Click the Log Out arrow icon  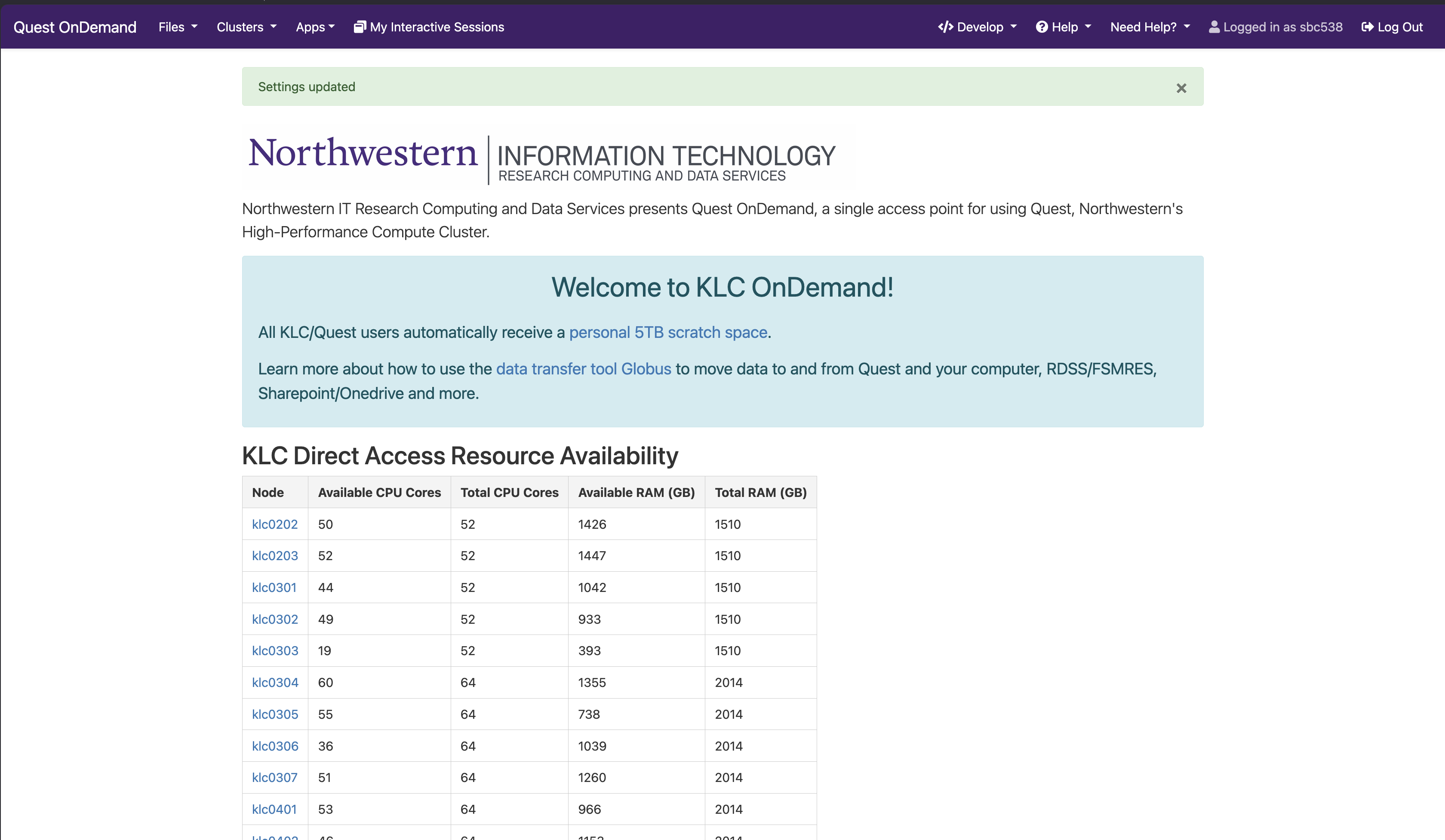(1368, 27)
